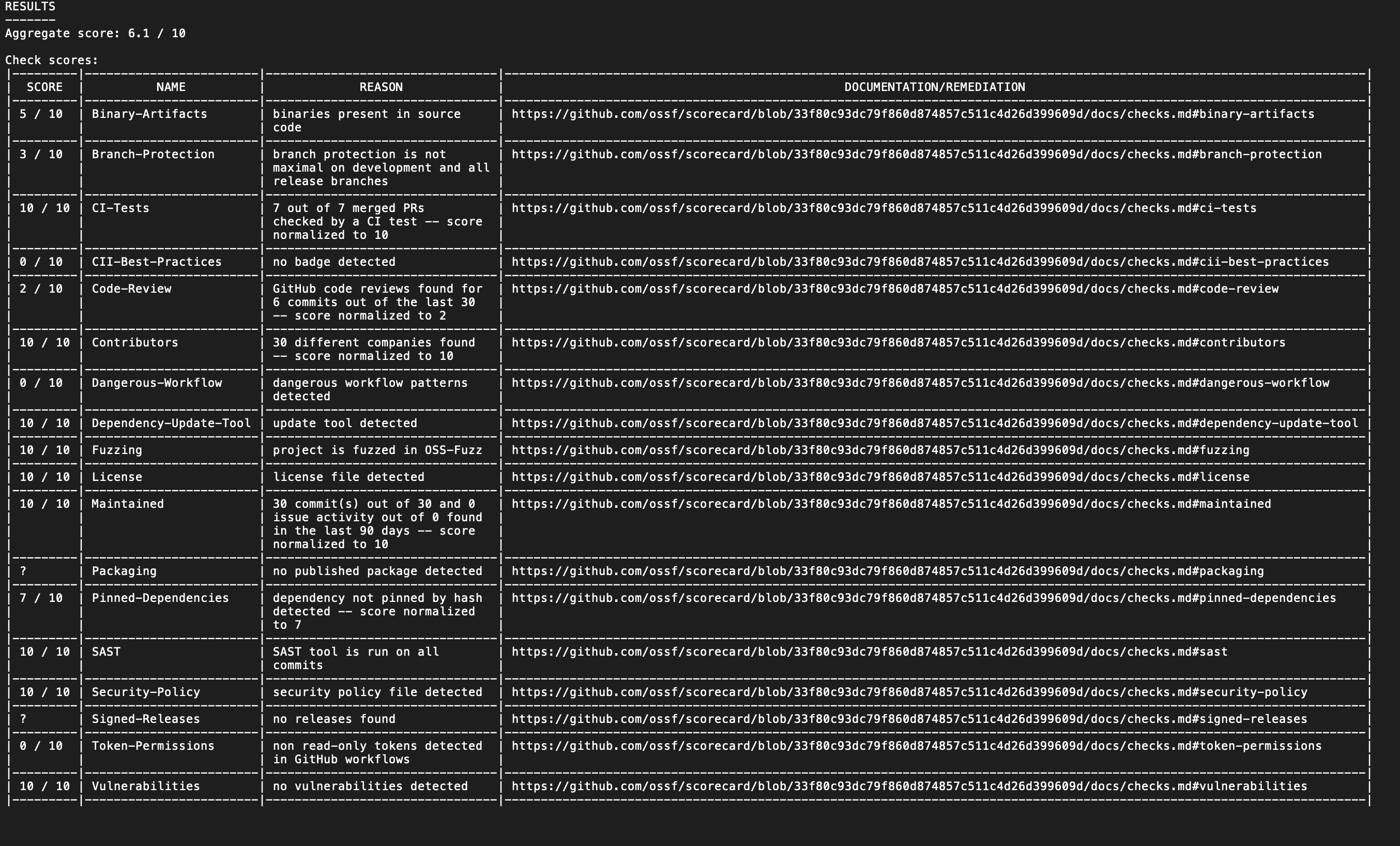The width and height of the screenshot is (1400, 846).
Task: Click the Signed-Releases check name
Action: [x=145, y=719]
